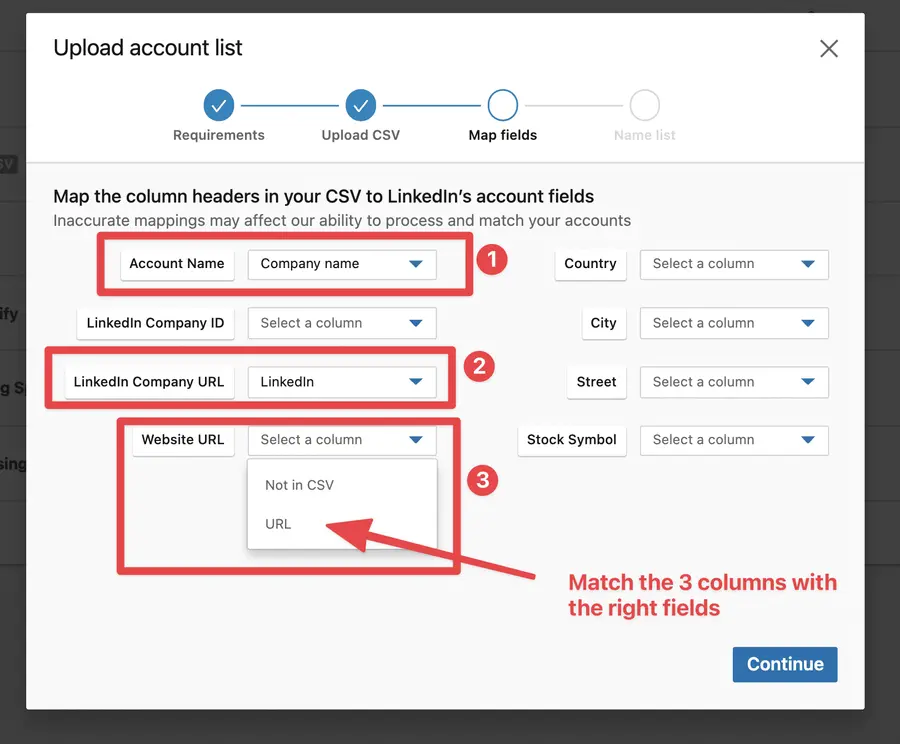Close the Upload account list dialog
This screenshot has height=744, width=900.
click(x=828, y=48)
